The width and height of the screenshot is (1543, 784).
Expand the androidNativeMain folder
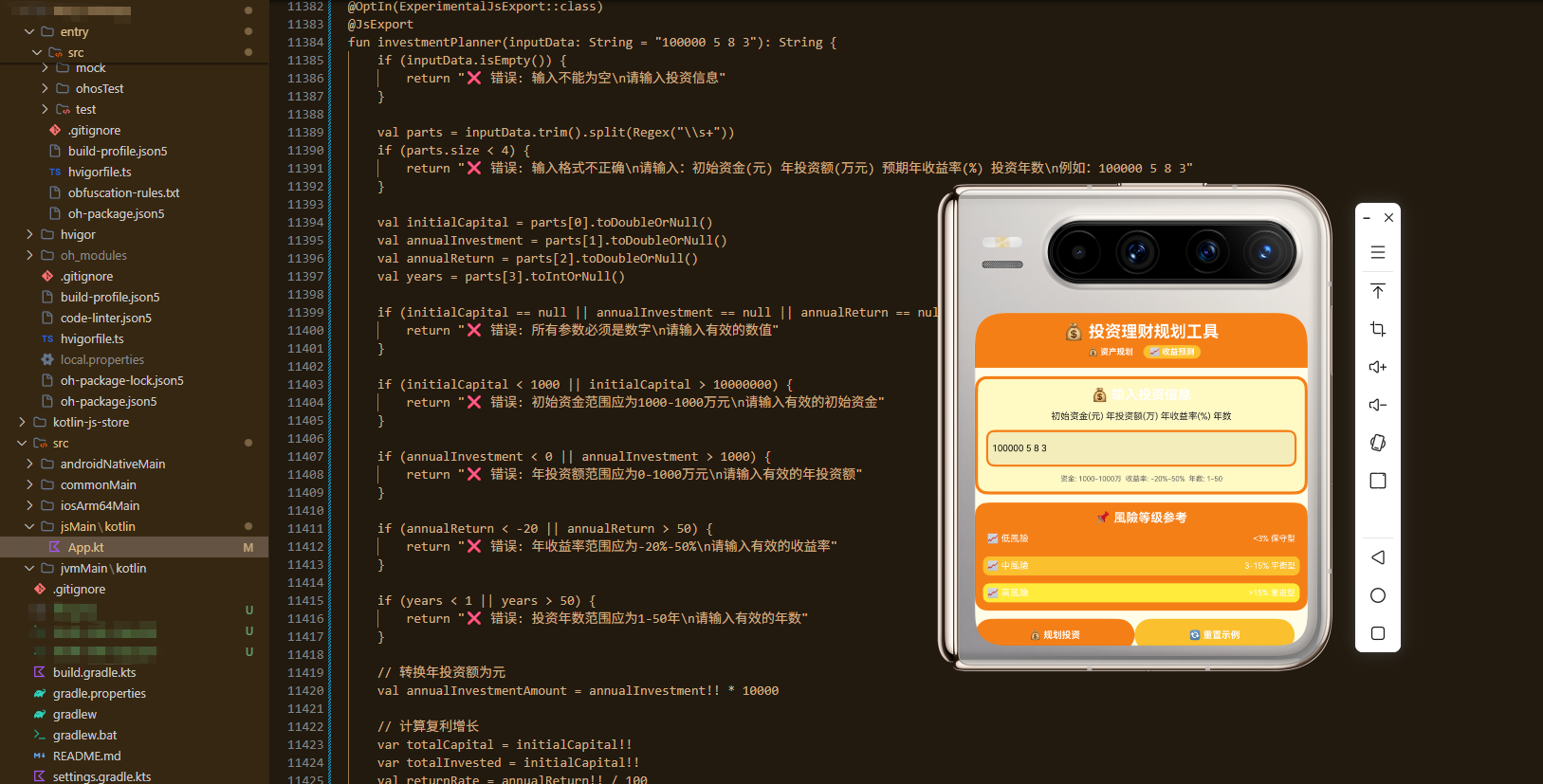click(29, 464)
